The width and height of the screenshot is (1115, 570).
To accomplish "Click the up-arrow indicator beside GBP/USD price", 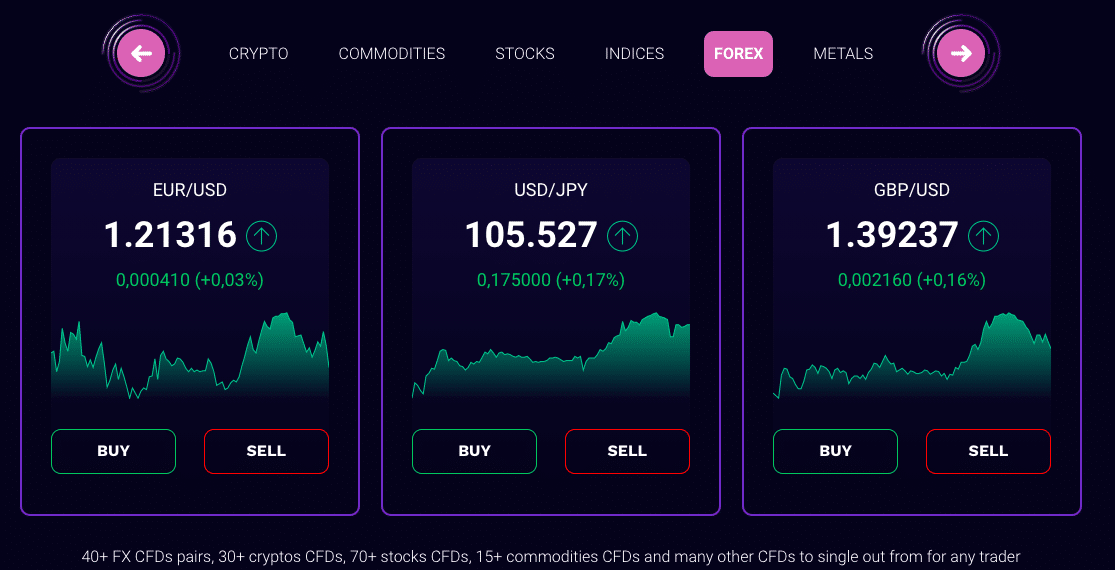I will tap(984, 236).
